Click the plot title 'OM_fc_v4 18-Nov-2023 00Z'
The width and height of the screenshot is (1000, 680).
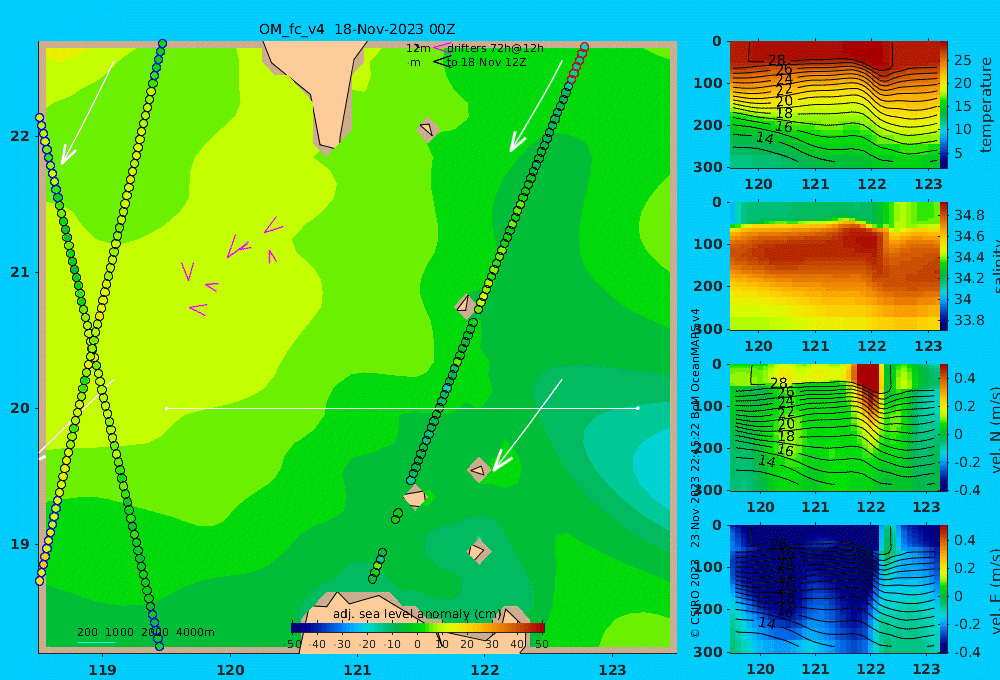coord(357,29)
